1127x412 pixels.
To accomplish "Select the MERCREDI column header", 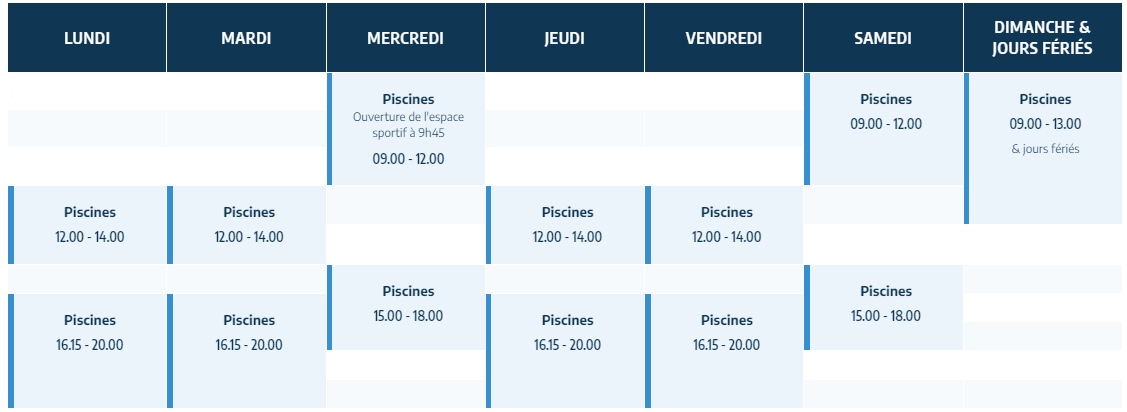I will (405, 37).
